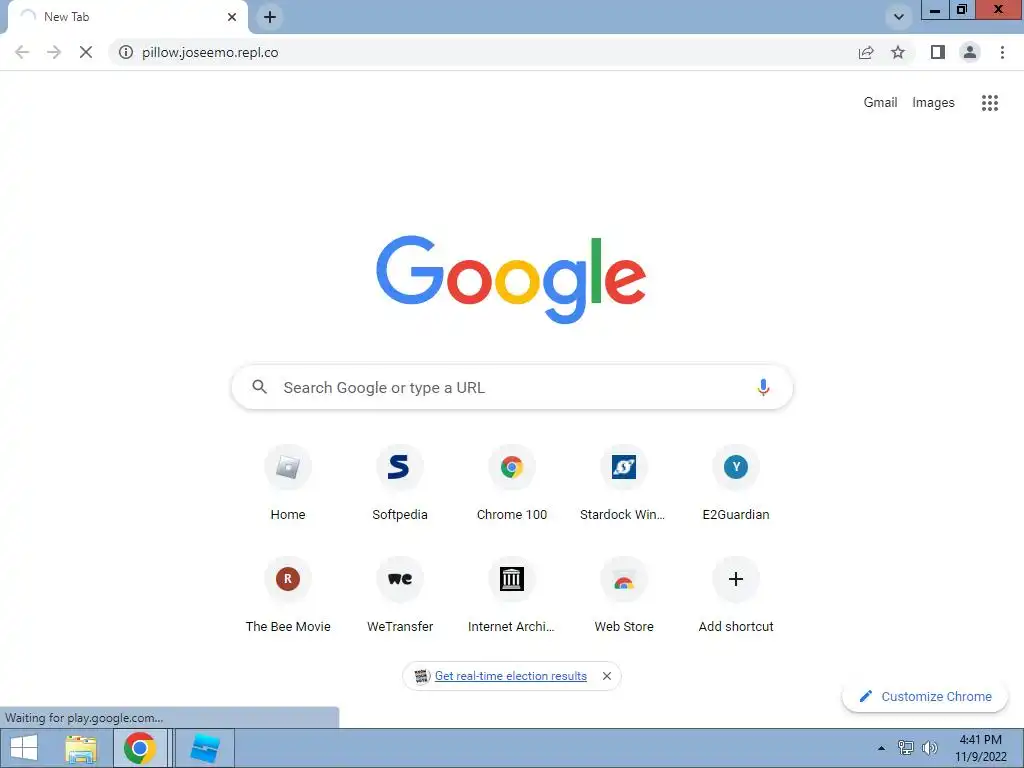1024x768 pixels.
Task: Show hidden tray icons arrow
Action: 882,748
